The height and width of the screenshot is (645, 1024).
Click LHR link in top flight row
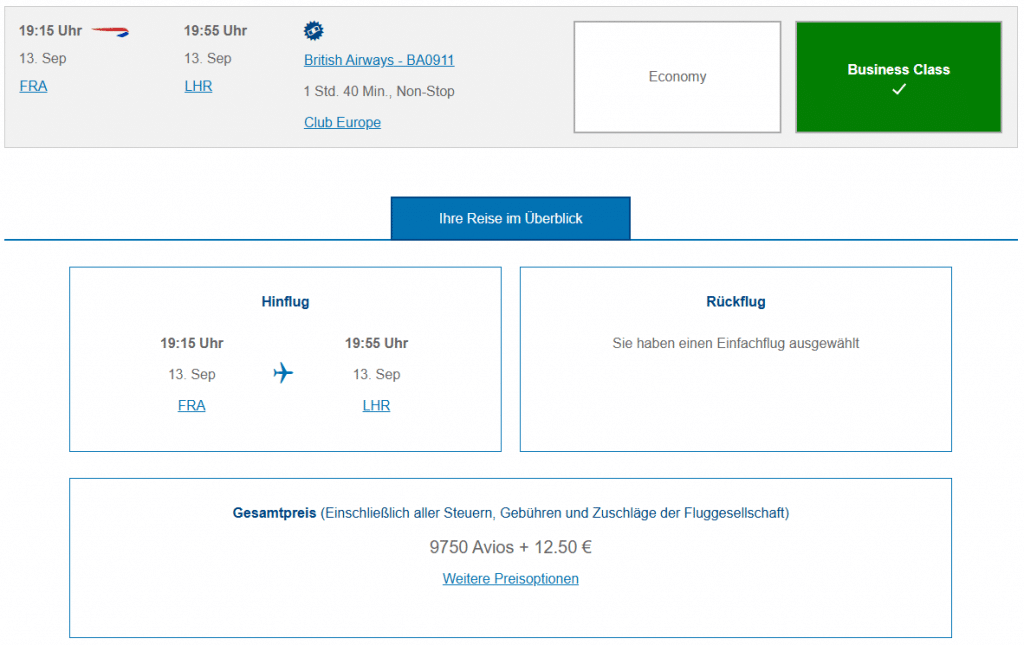click(x=198, y=86)
